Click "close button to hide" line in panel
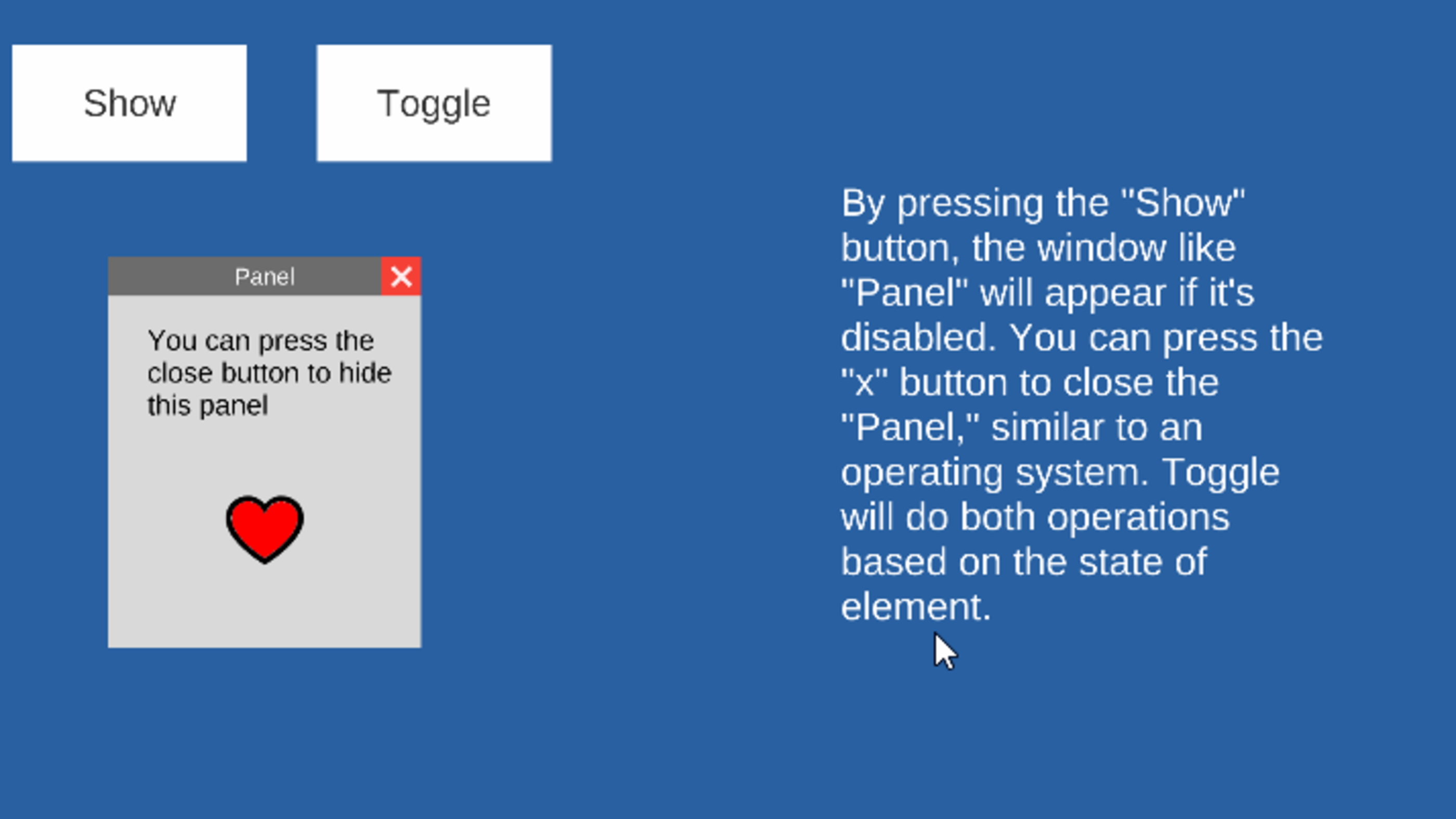This screenshot has height=819, width=1456. pyautogui.click(x=269, y=373)
